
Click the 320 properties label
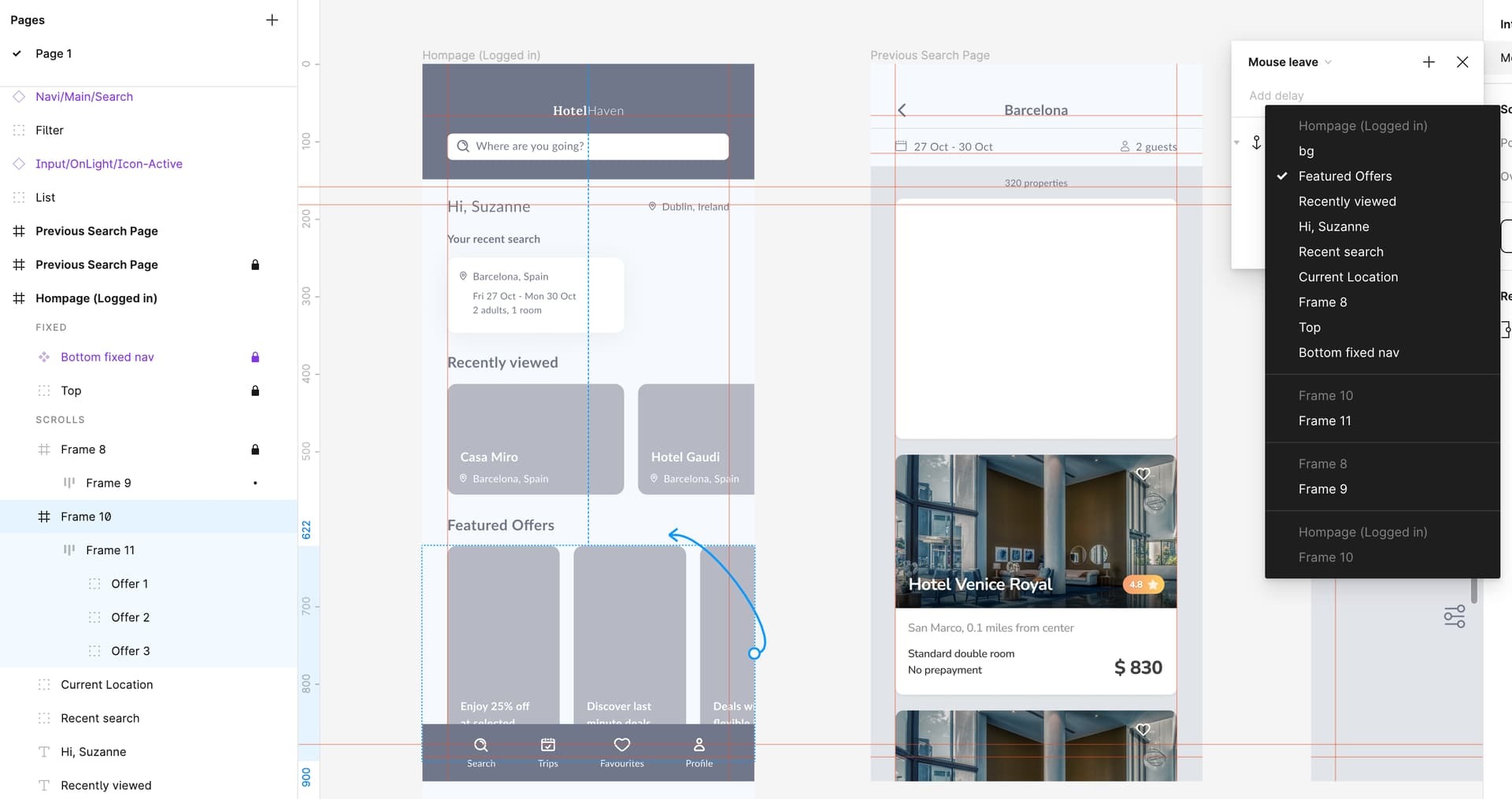click(1036, 183)
